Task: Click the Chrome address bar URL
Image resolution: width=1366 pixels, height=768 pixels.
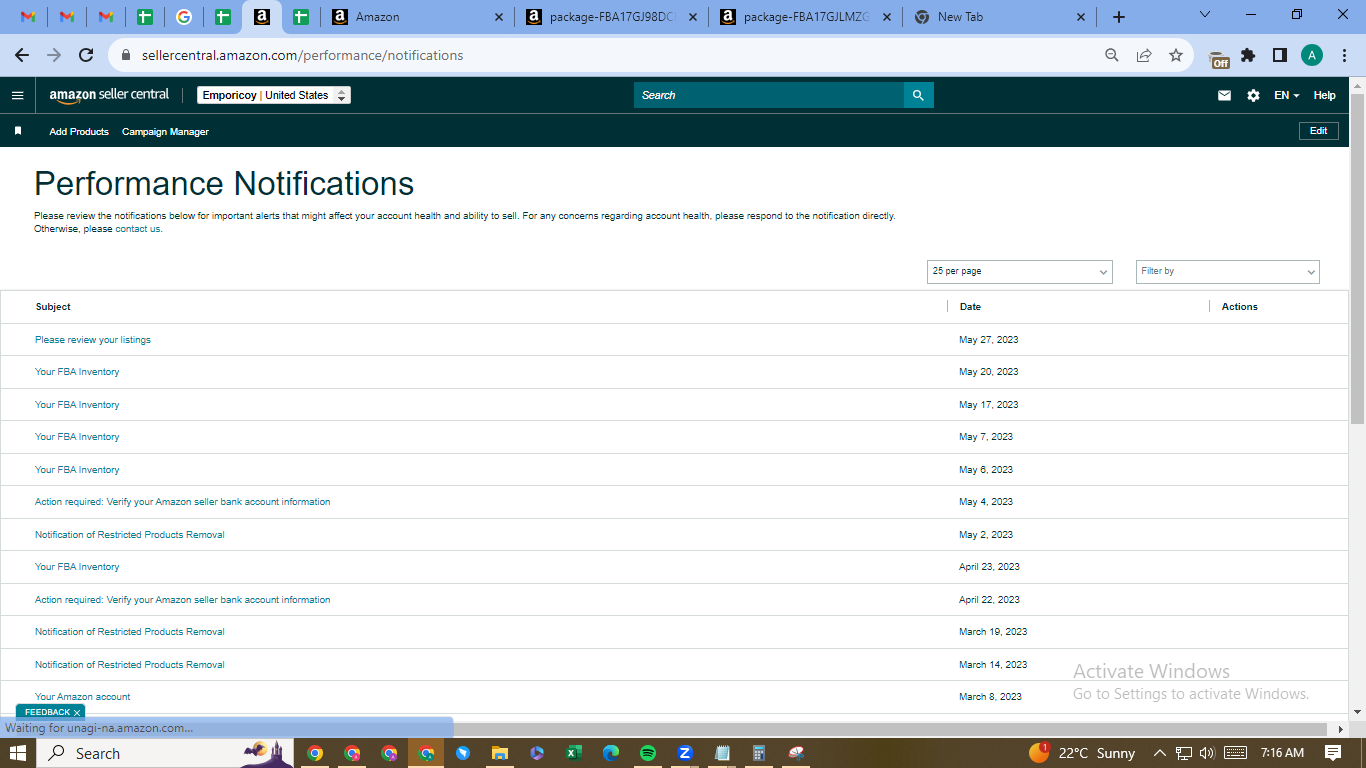Action: (302, 55)
